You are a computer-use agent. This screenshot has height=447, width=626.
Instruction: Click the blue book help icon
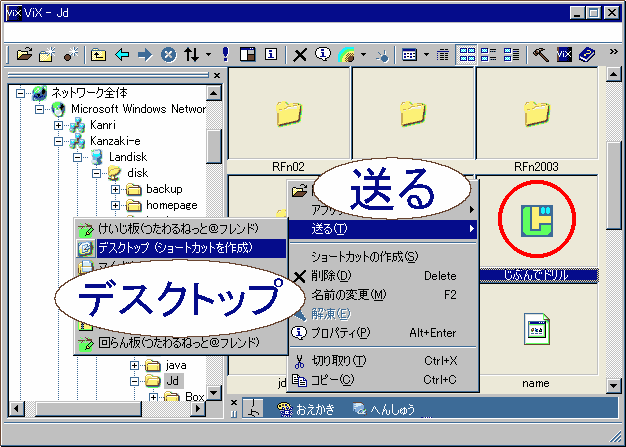587,53
